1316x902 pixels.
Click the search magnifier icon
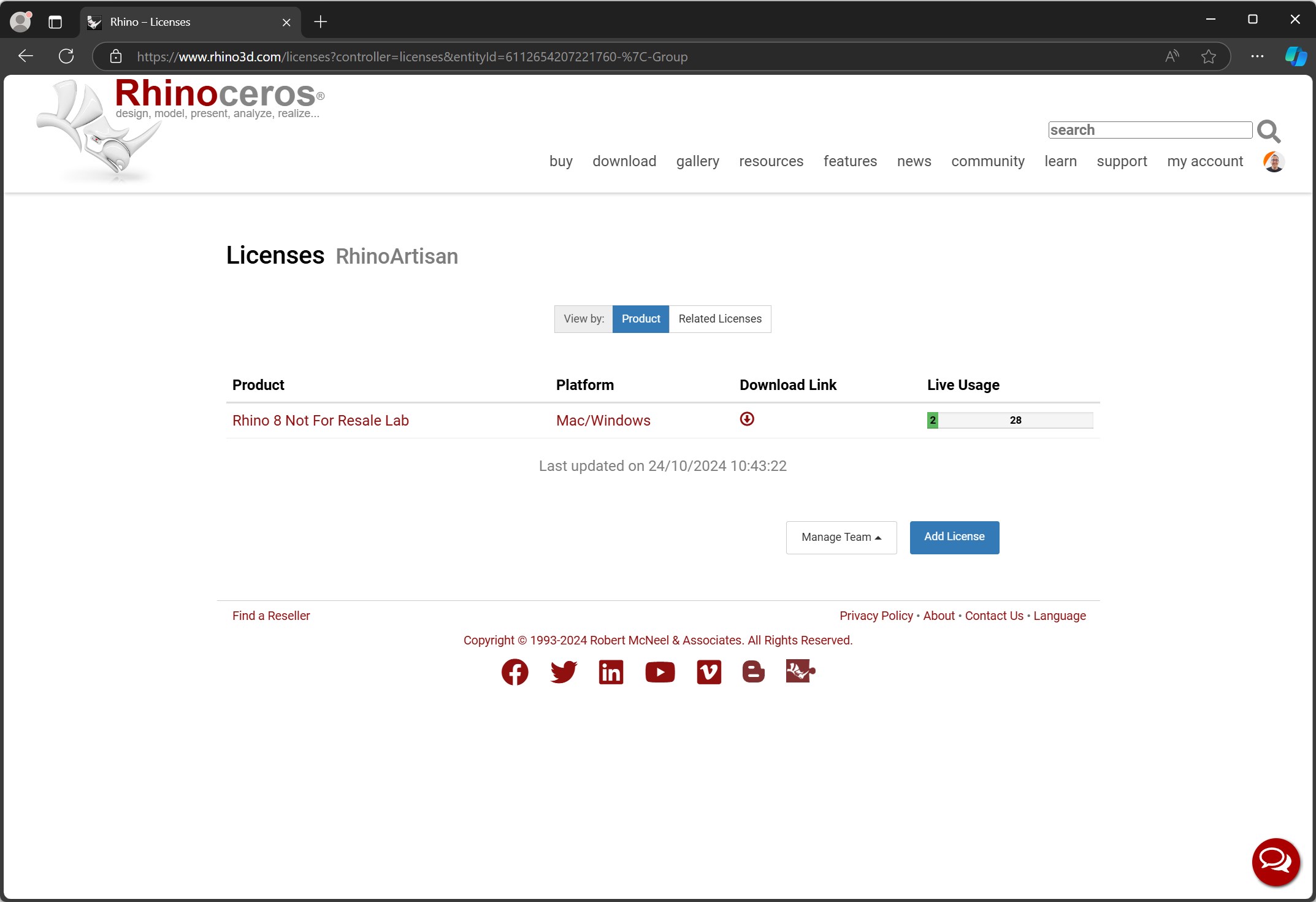[x=1268, y=131]
